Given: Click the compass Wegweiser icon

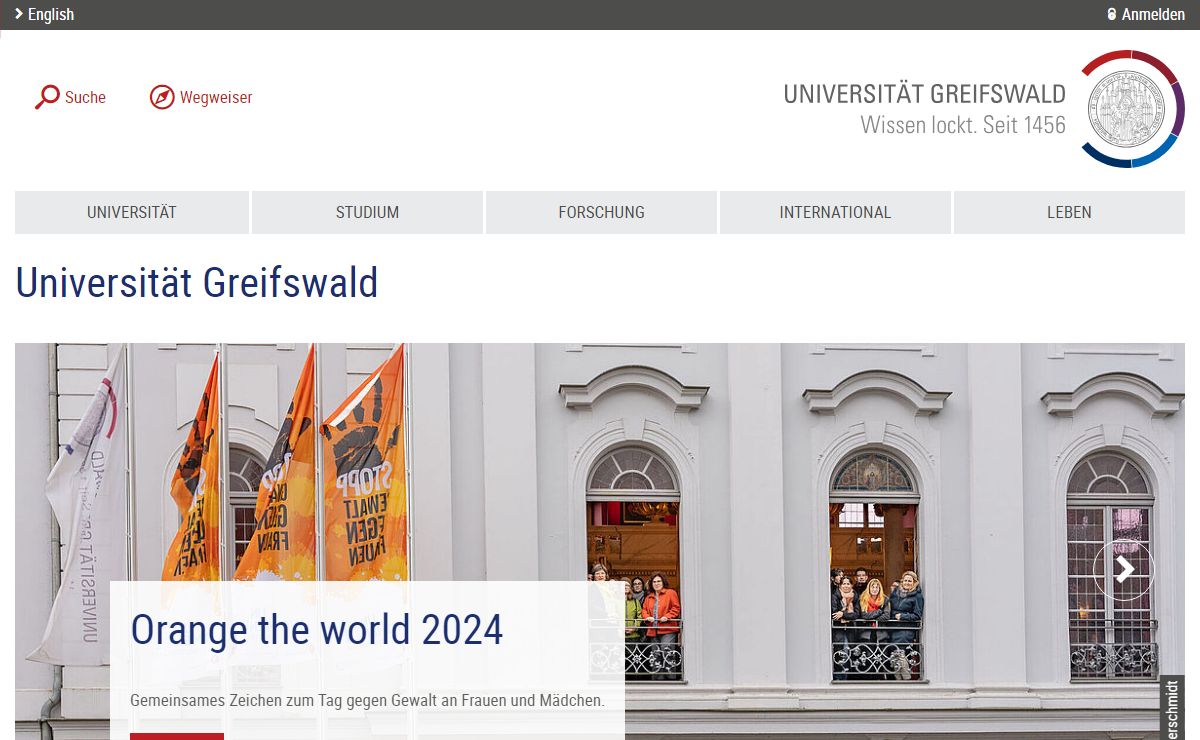Looking at the screenshot, I should tap(162, 97).
